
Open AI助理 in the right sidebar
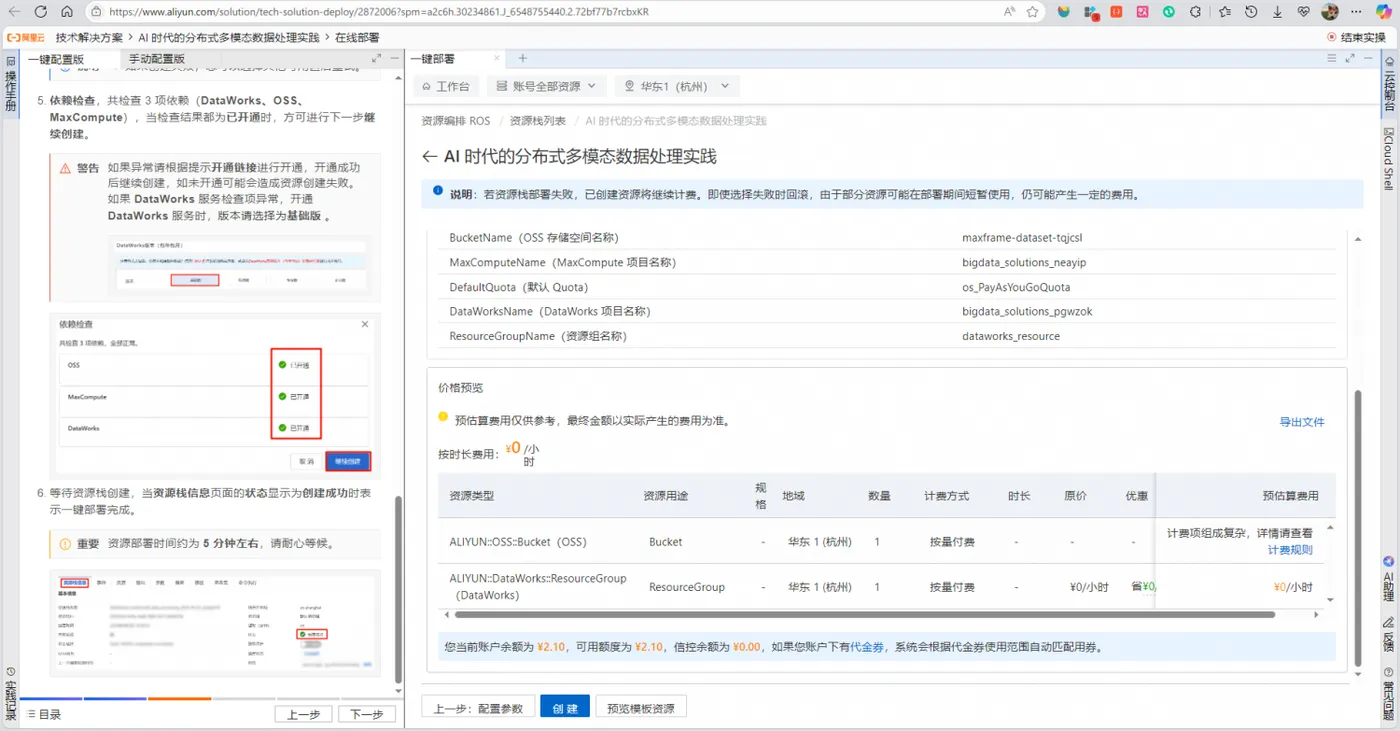click(1389, 579)
